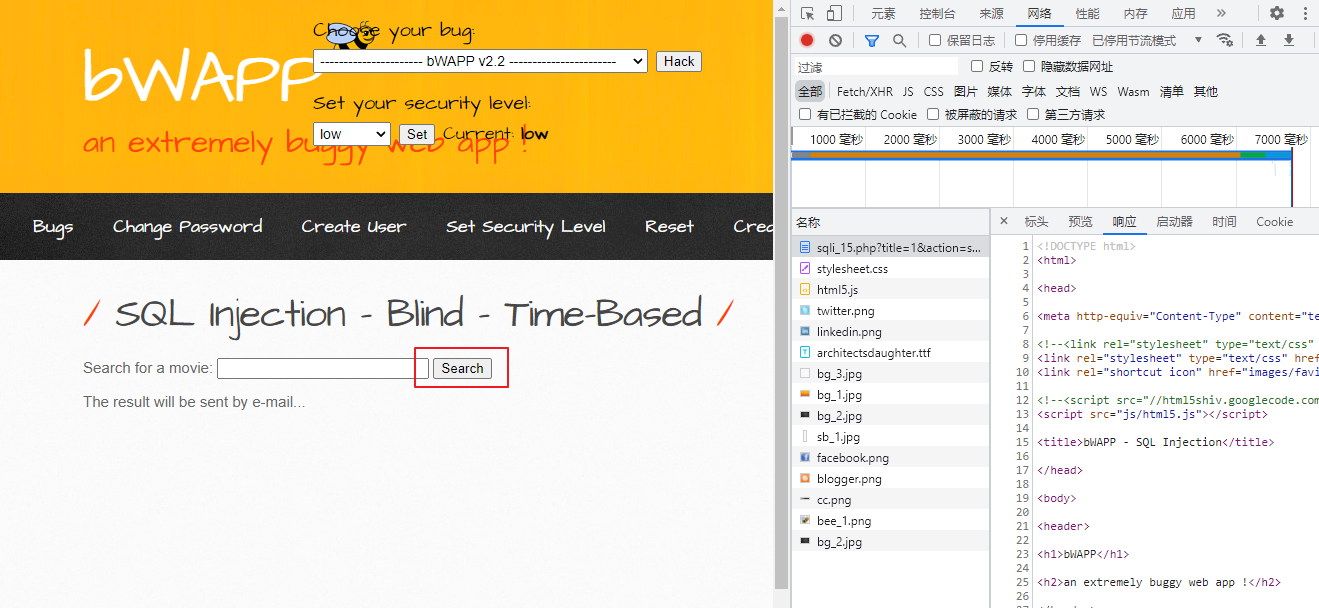Image resolution: width=1319 pixels, height=608 pixels.
Task: Switch to the Sources tab (来源)
Action: (x=991, y=13)
